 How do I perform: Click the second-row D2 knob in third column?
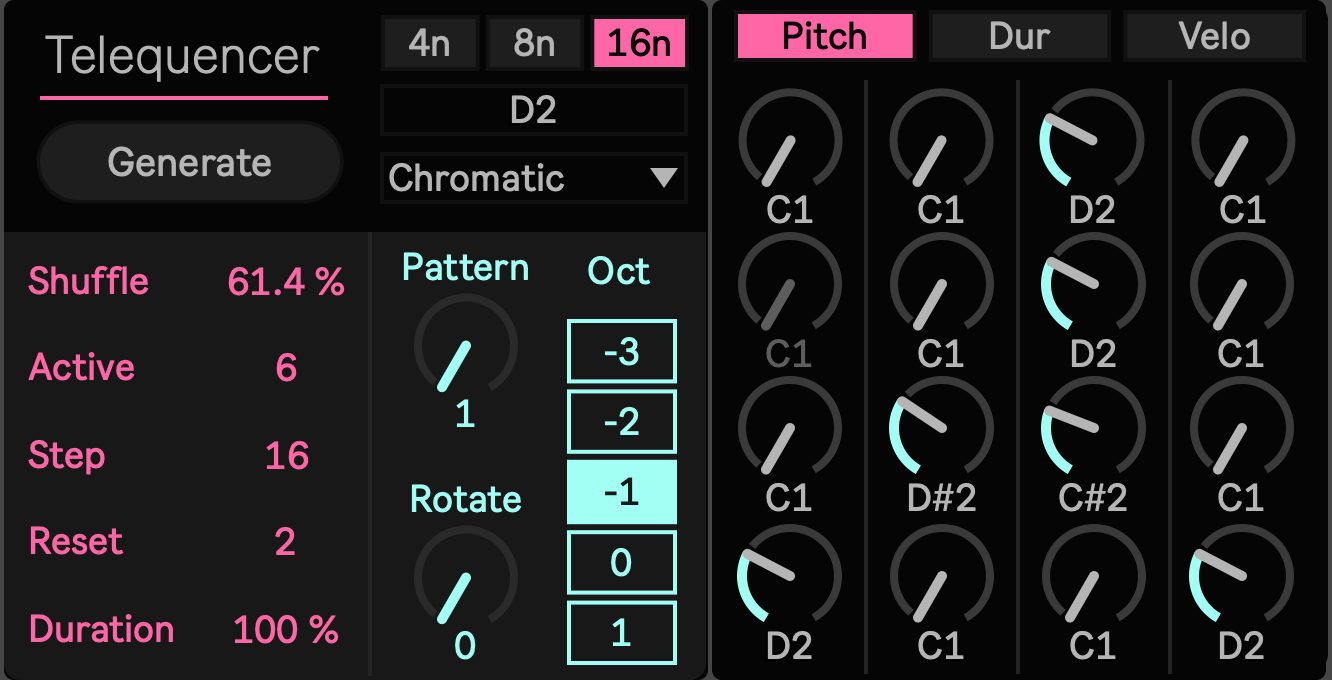click(1093, 284)
